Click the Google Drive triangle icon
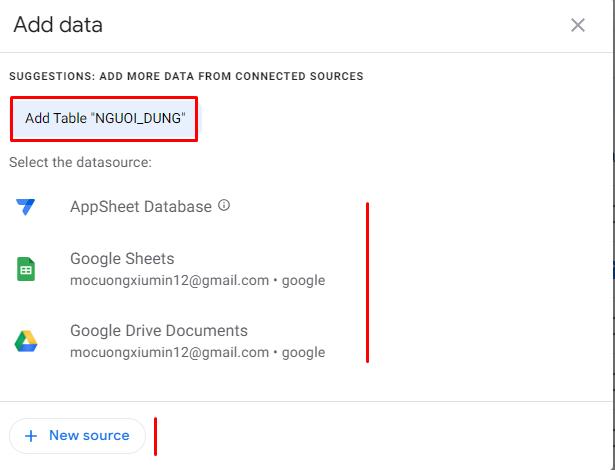The image size is (615, 470). click(x=26, y=341)
